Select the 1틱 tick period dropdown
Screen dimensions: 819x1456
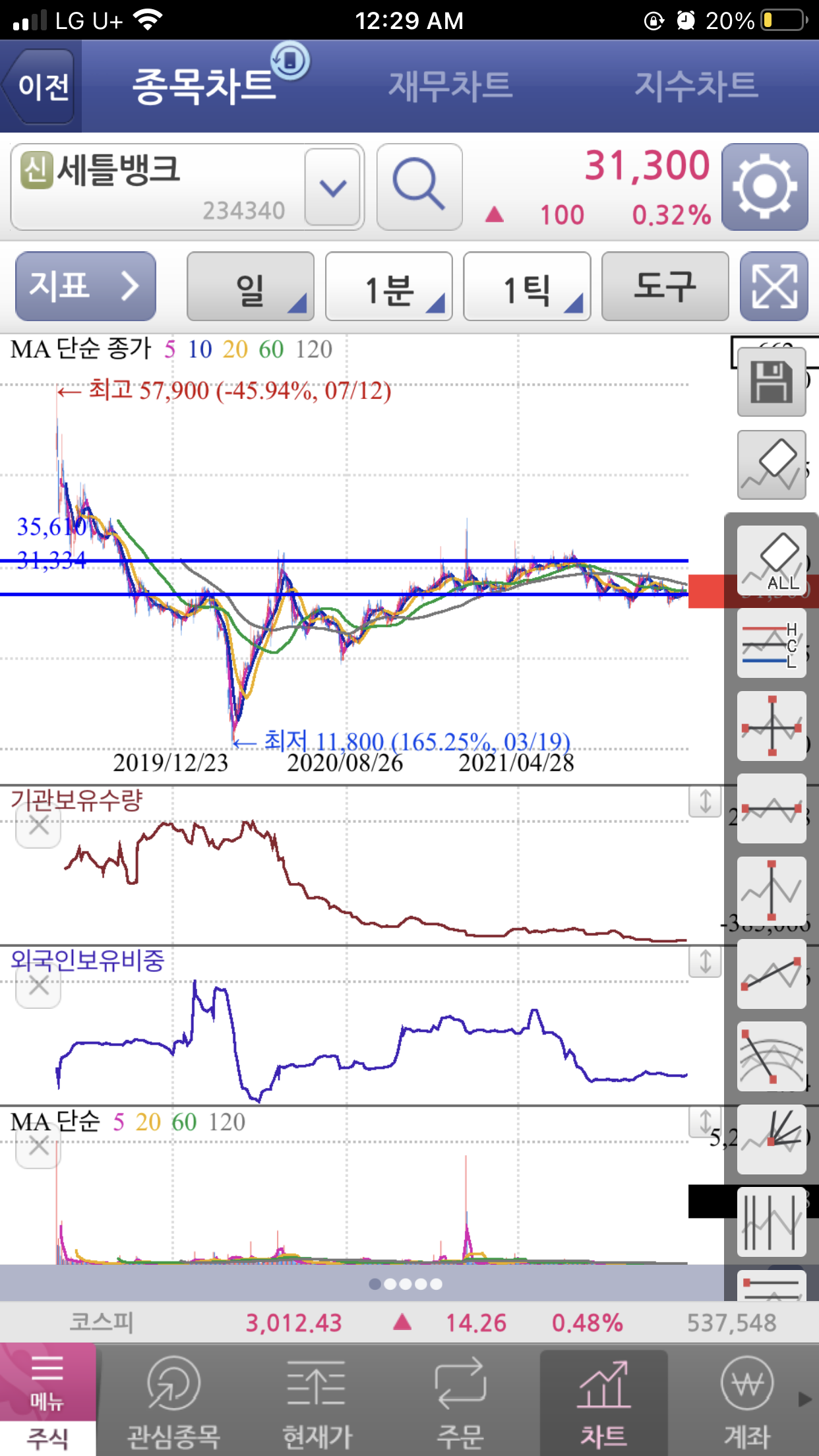pos(528,286)
